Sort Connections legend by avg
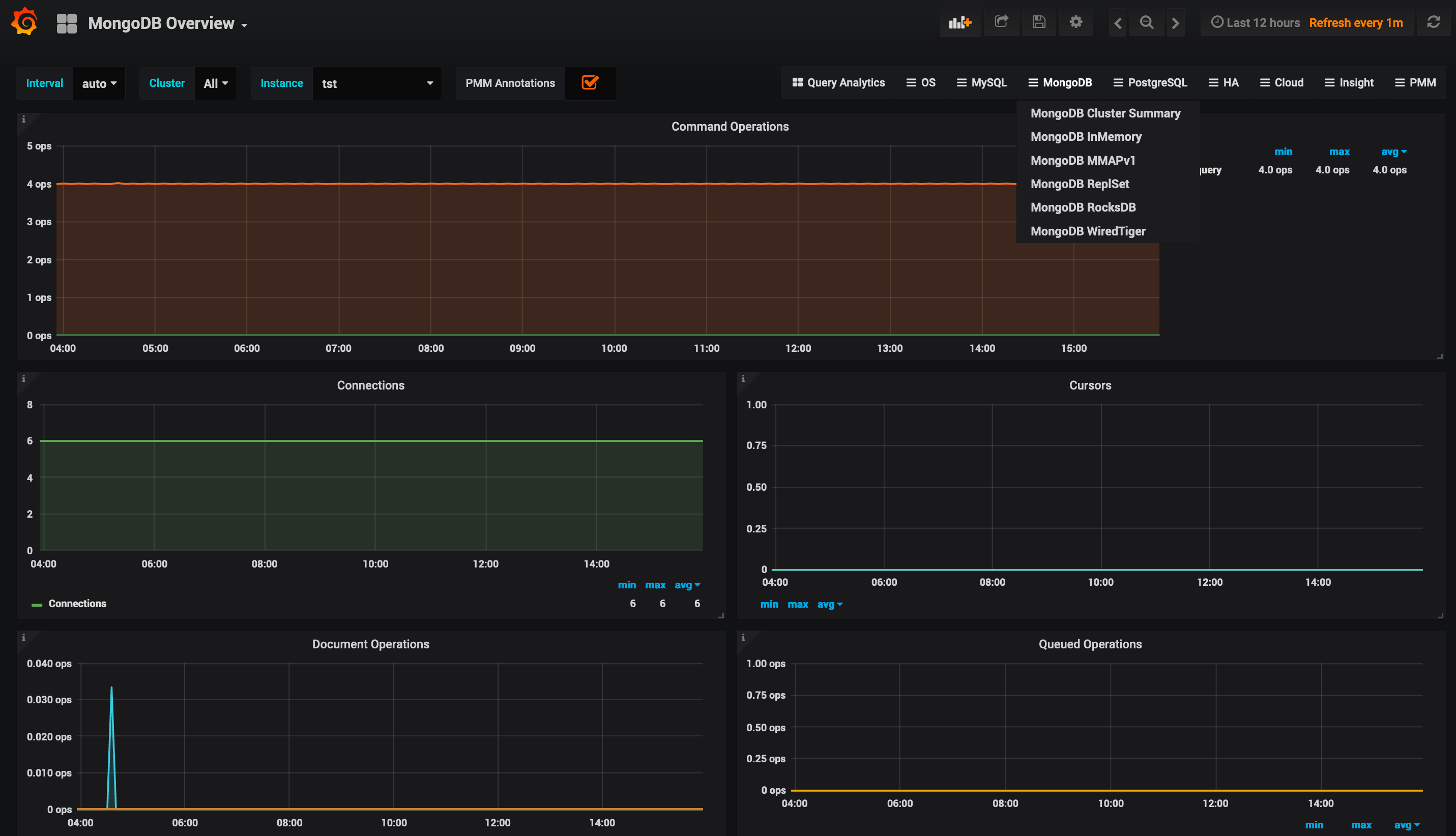 (687, 584)
